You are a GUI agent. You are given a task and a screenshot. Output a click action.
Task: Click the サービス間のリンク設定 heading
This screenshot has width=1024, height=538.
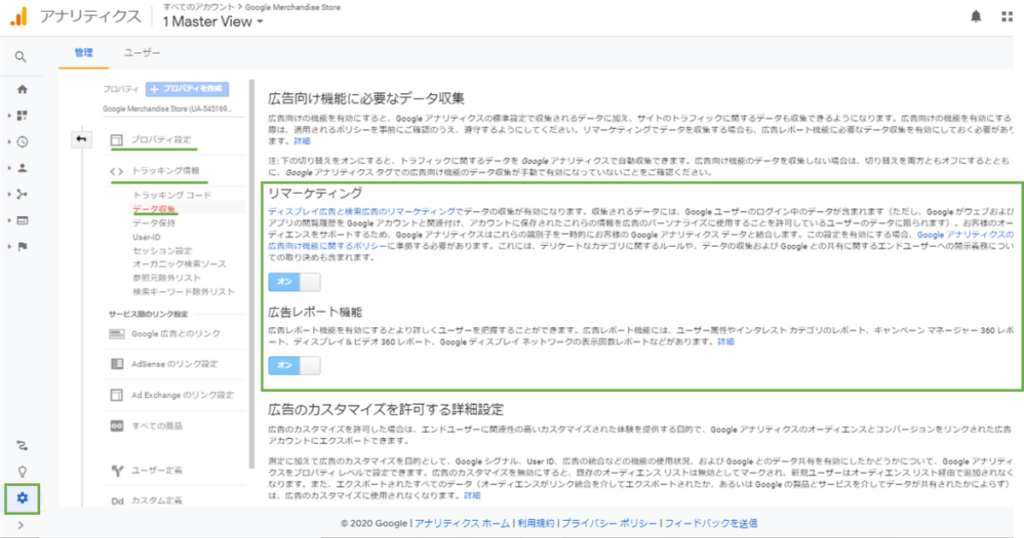[148, 315]
